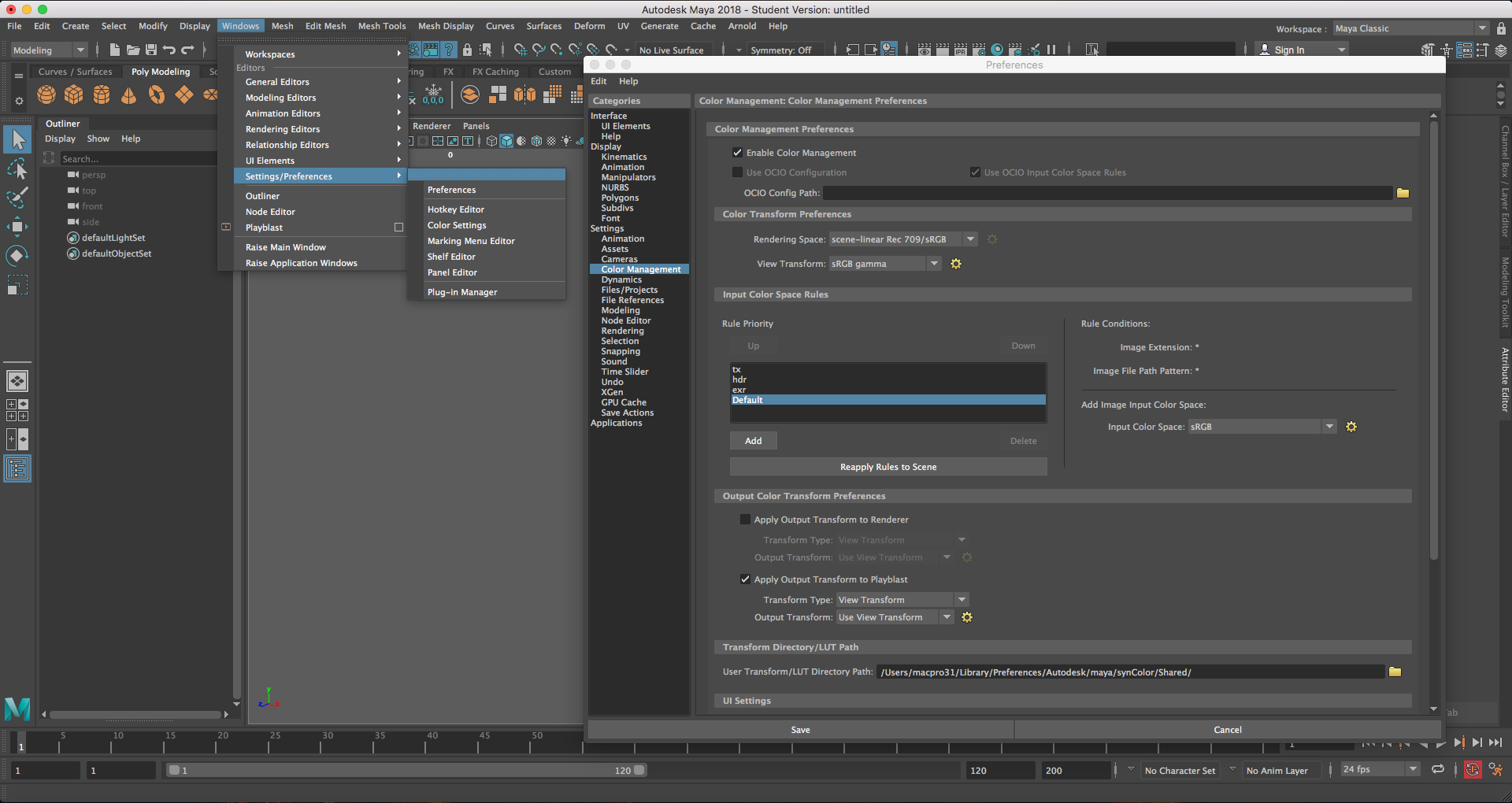Open the Workspace Maya Classic dropdown

(1410, 28)
